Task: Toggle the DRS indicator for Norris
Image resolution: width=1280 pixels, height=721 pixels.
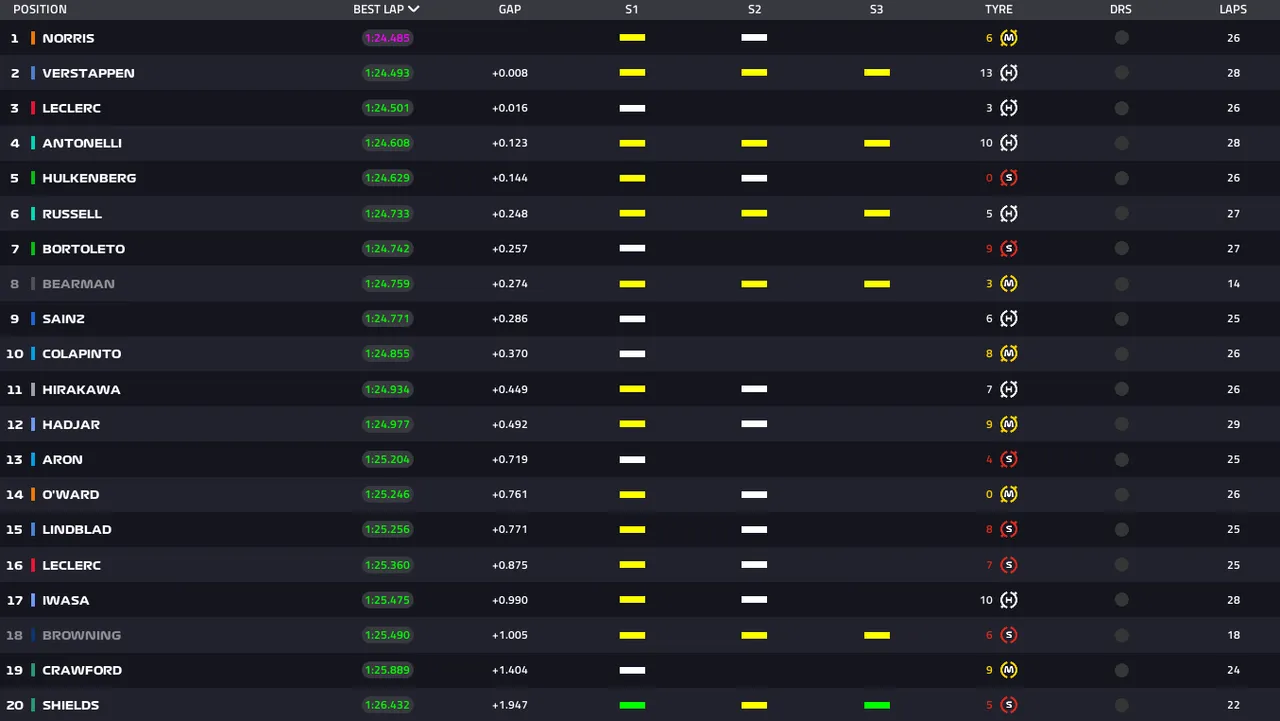Action: (x=1121, y=38)
